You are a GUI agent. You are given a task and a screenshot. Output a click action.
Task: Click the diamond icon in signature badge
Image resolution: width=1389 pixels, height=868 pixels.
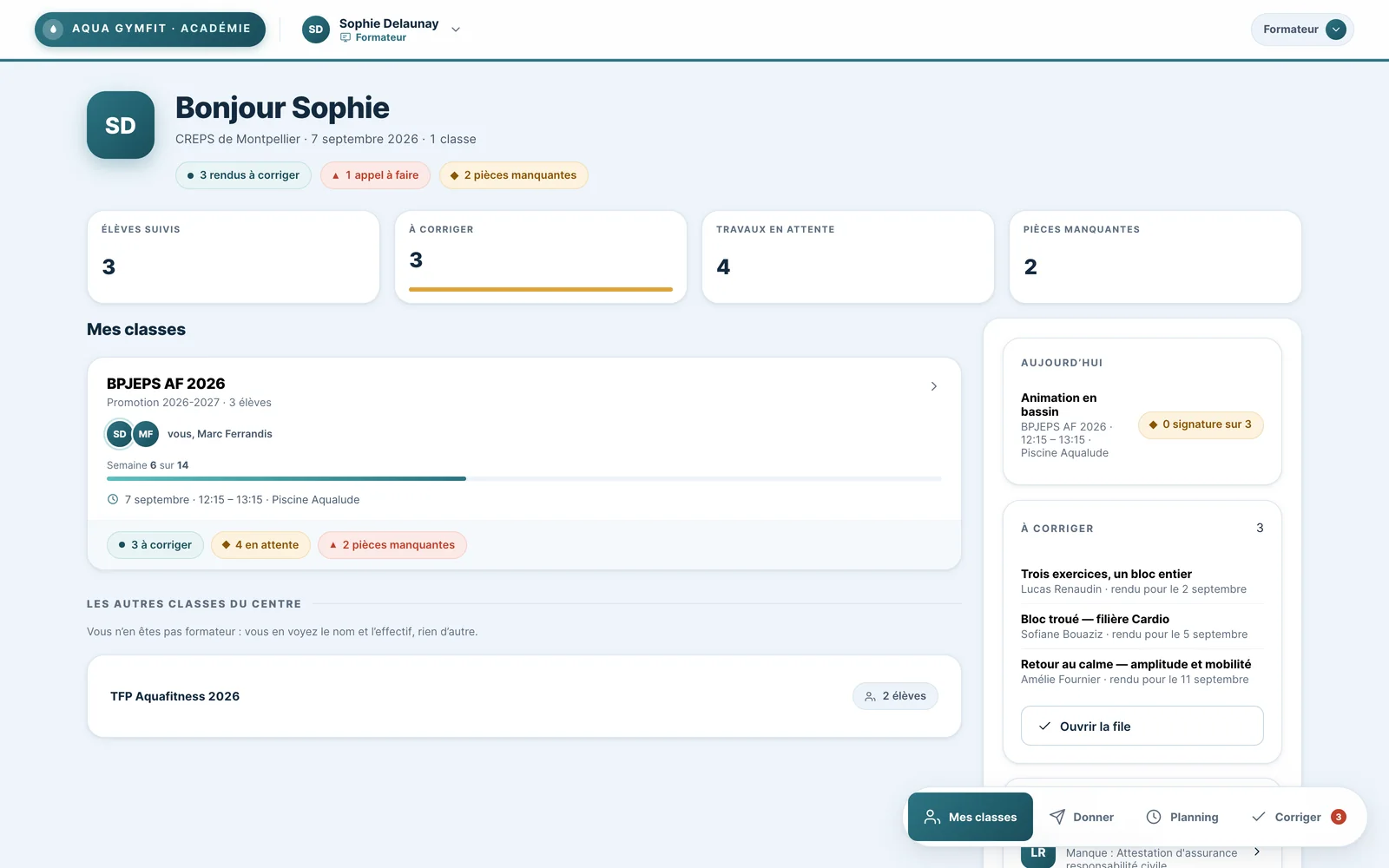pos(1153,424)
